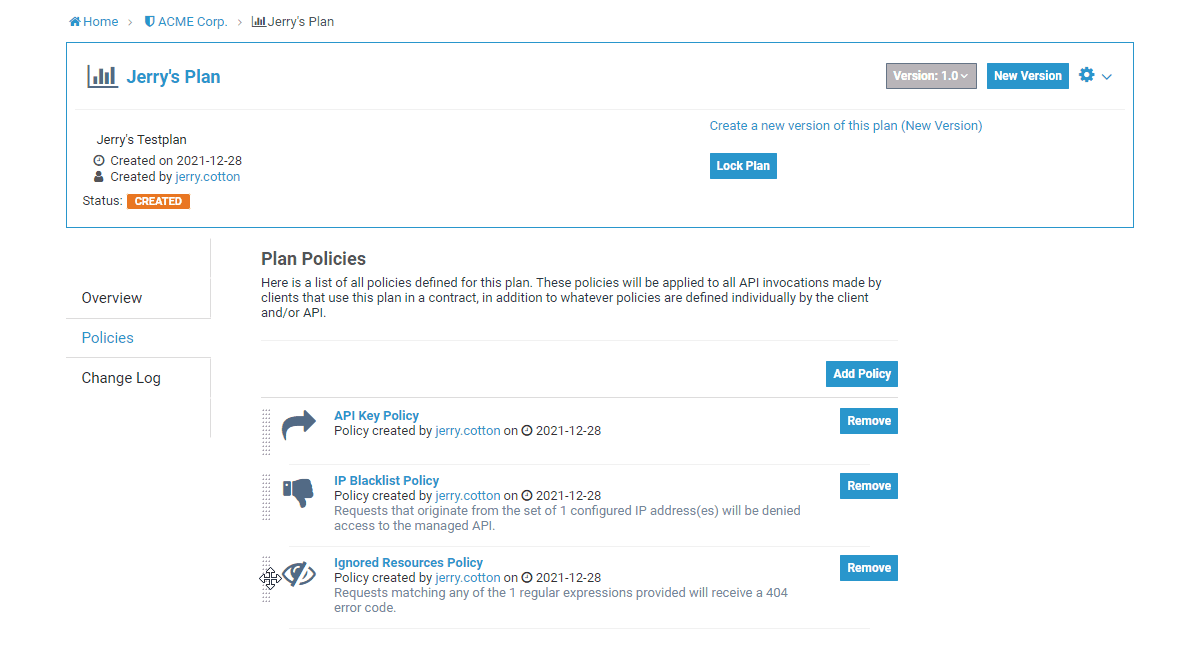The height and width of the screenshot is (660, 1183).
Task: Open jerry.cotton profile link under Created by
Action: click(x=207, y=177)
